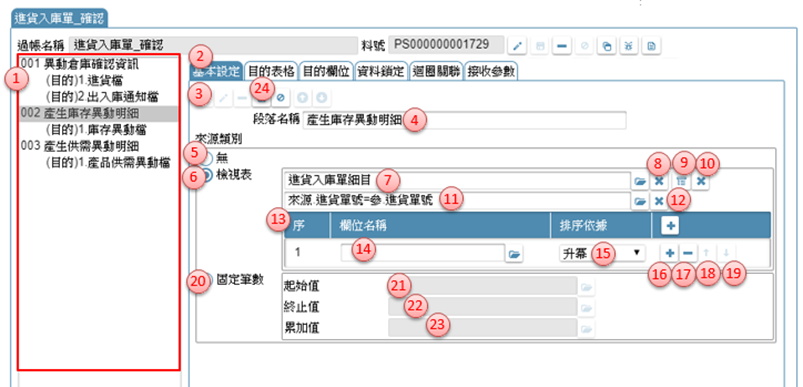Click the round up-arrow icon in section toolbar
The width and height of the screenshot is (803, 387).
click(x=303, y=97)
